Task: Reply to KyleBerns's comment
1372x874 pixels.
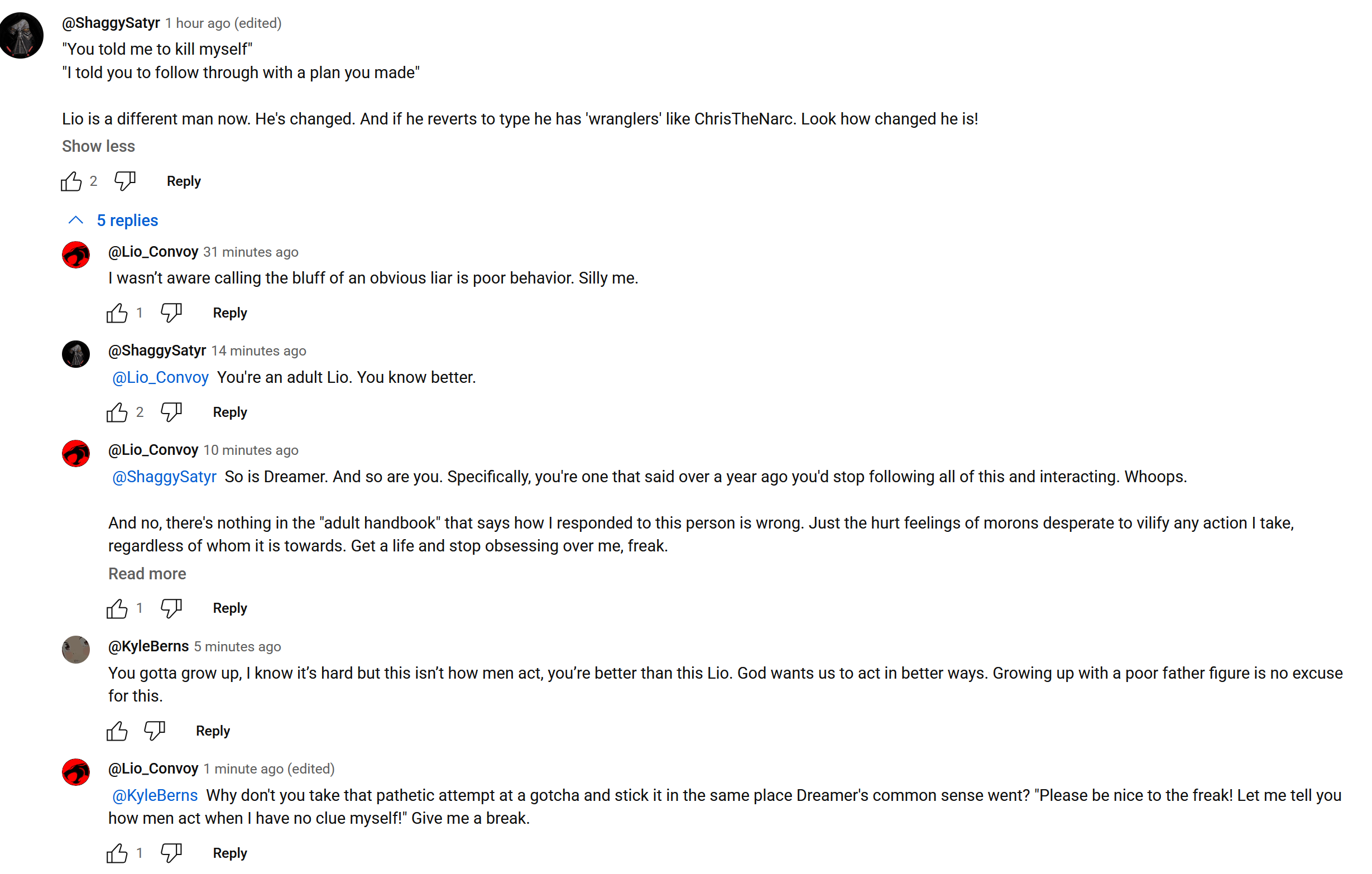Action: click(x=213, y=731)
